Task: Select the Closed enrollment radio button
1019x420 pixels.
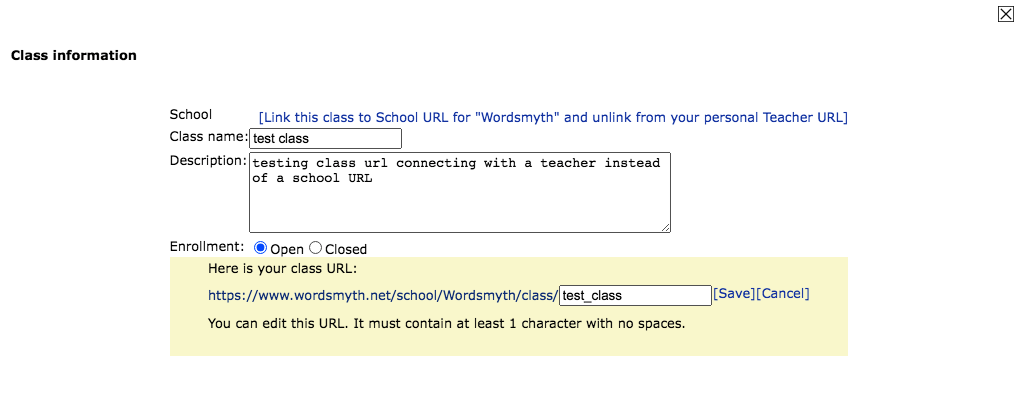Action: (x=316, y=248)
